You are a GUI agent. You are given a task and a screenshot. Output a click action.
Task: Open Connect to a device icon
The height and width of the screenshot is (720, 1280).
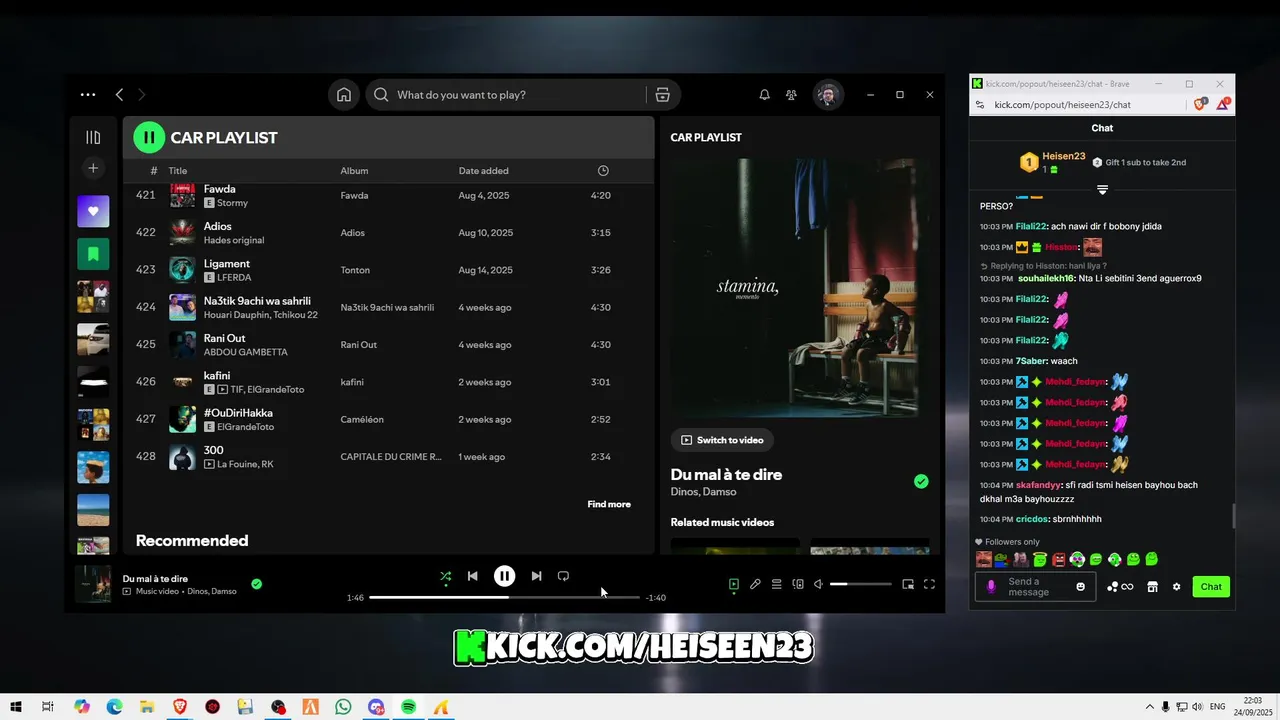[798, 584]
